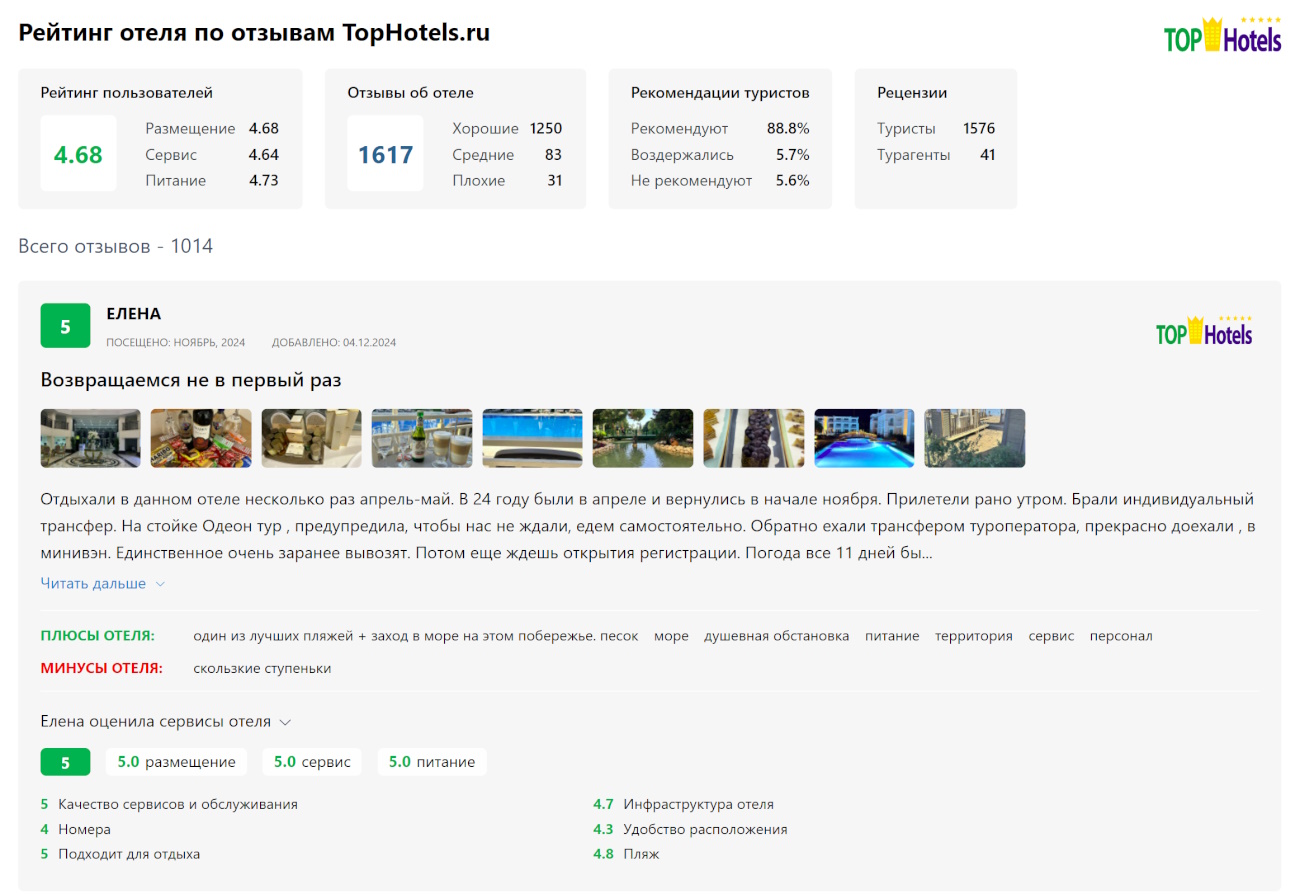Click the ПОСЕЩЕНО: НОЯБРЬ, 2024 label
This screenshot has height=894, width=1300.
[x=176, y=342]
